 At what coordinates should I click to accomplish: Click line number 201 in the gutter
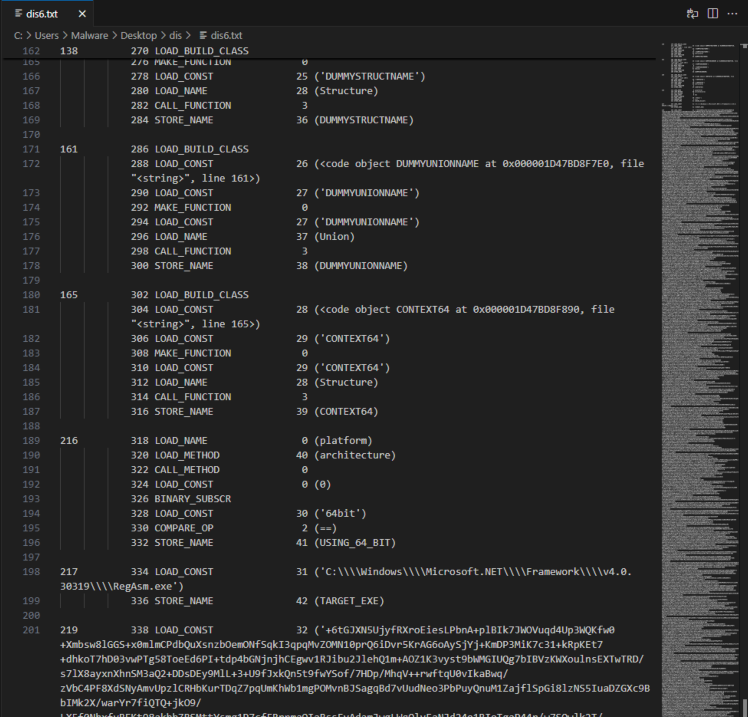[x=31, y=630]
